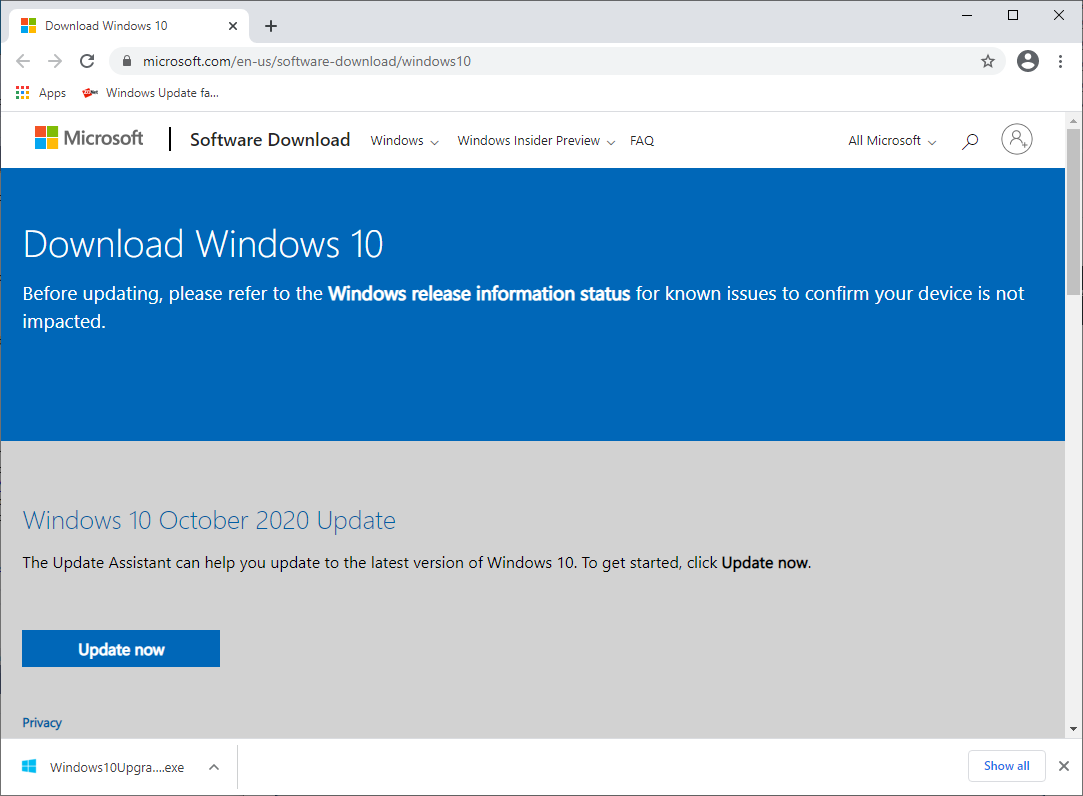Open the FAQ page
This screenshot has width=1083, height=796.
click(642, 140)
